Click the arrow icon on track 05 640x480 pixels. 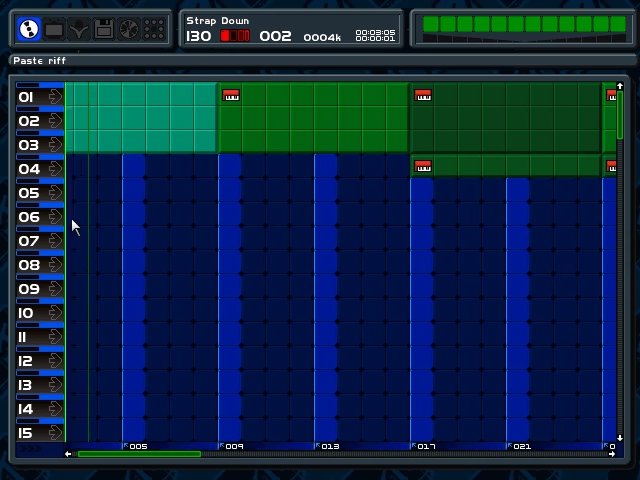(x=55, y=193)
